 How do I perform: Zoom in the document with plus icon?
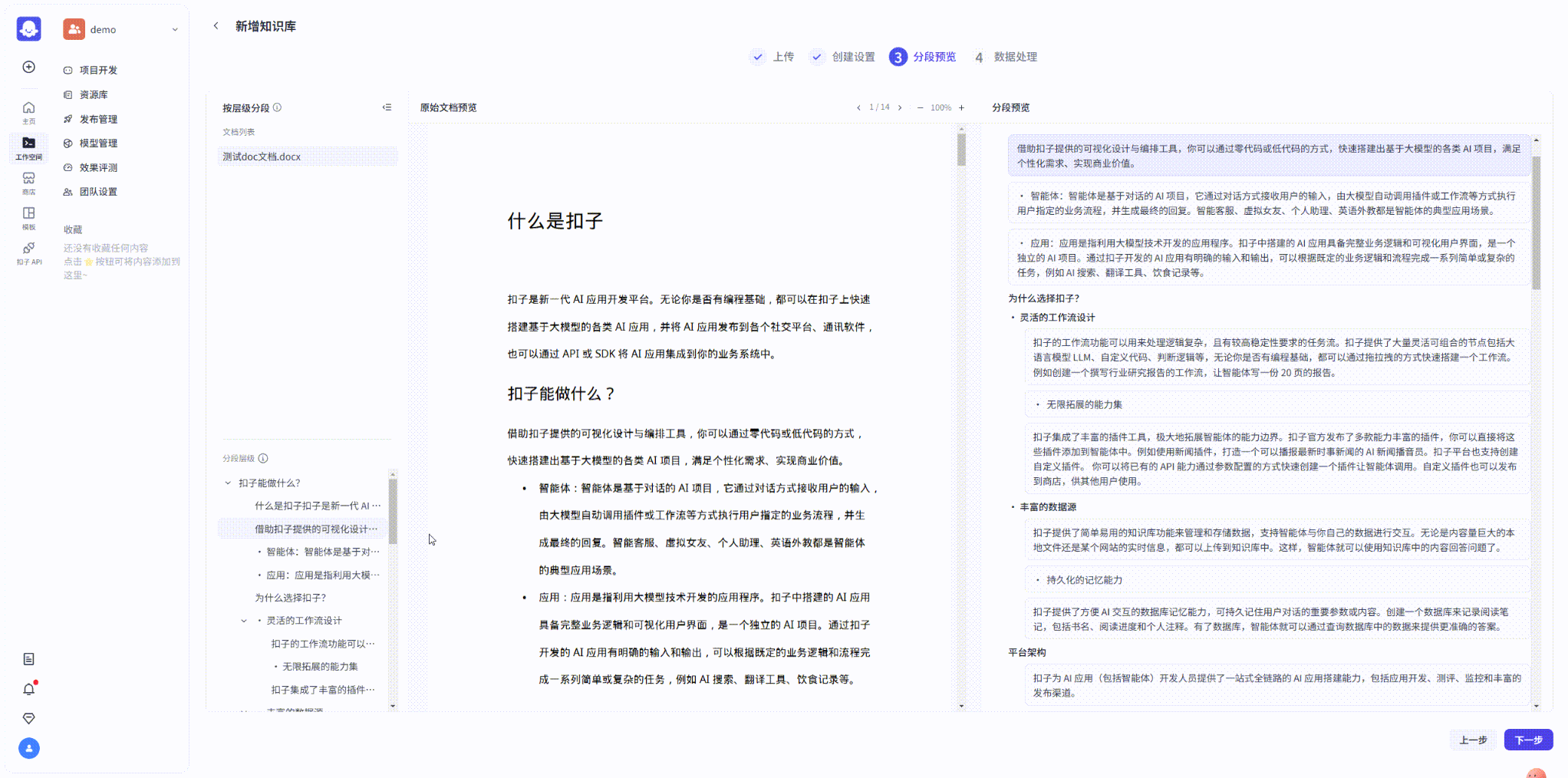tap(961, 107)
